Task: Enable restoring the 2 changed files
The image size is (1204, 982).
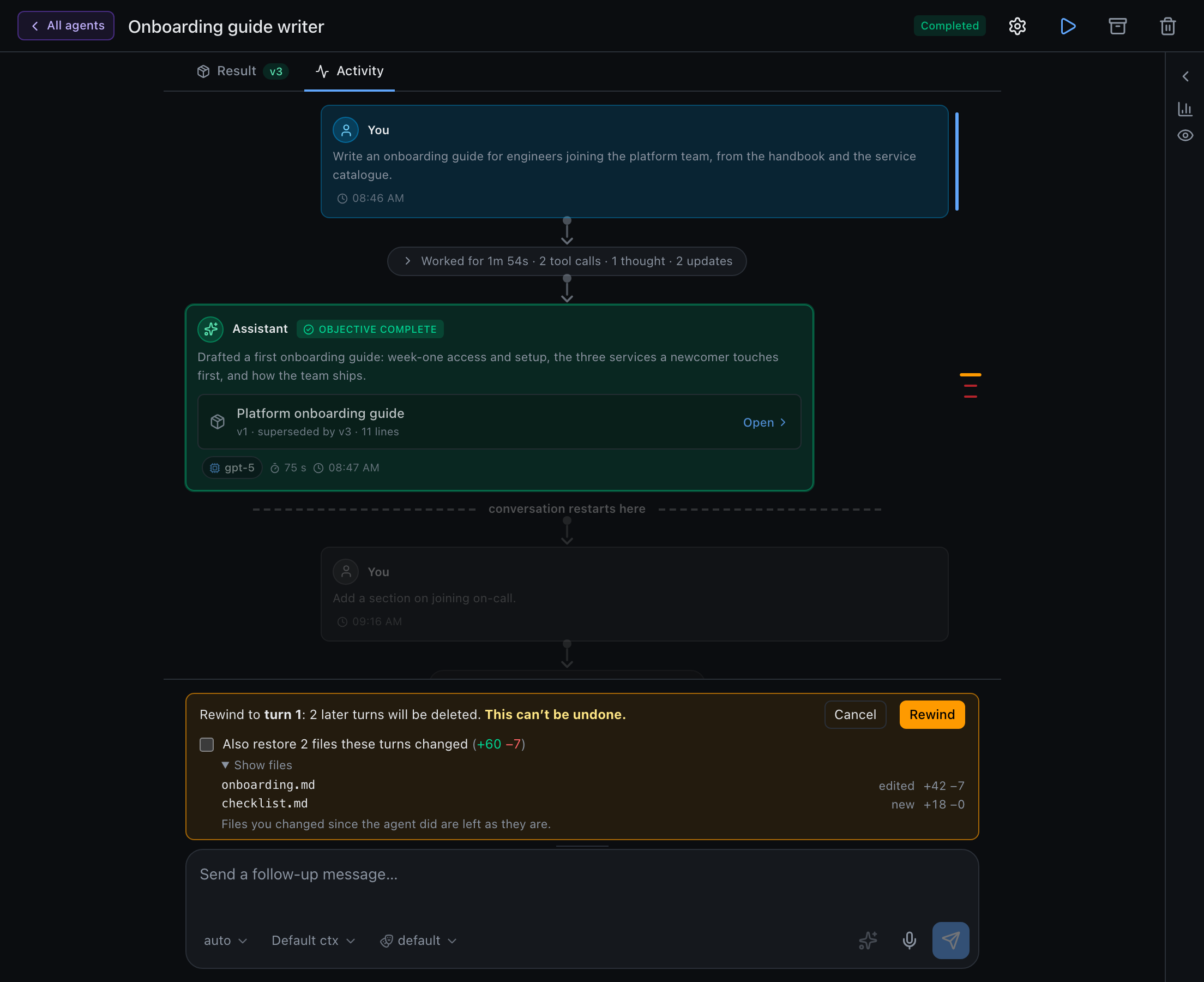Action: 207,745
